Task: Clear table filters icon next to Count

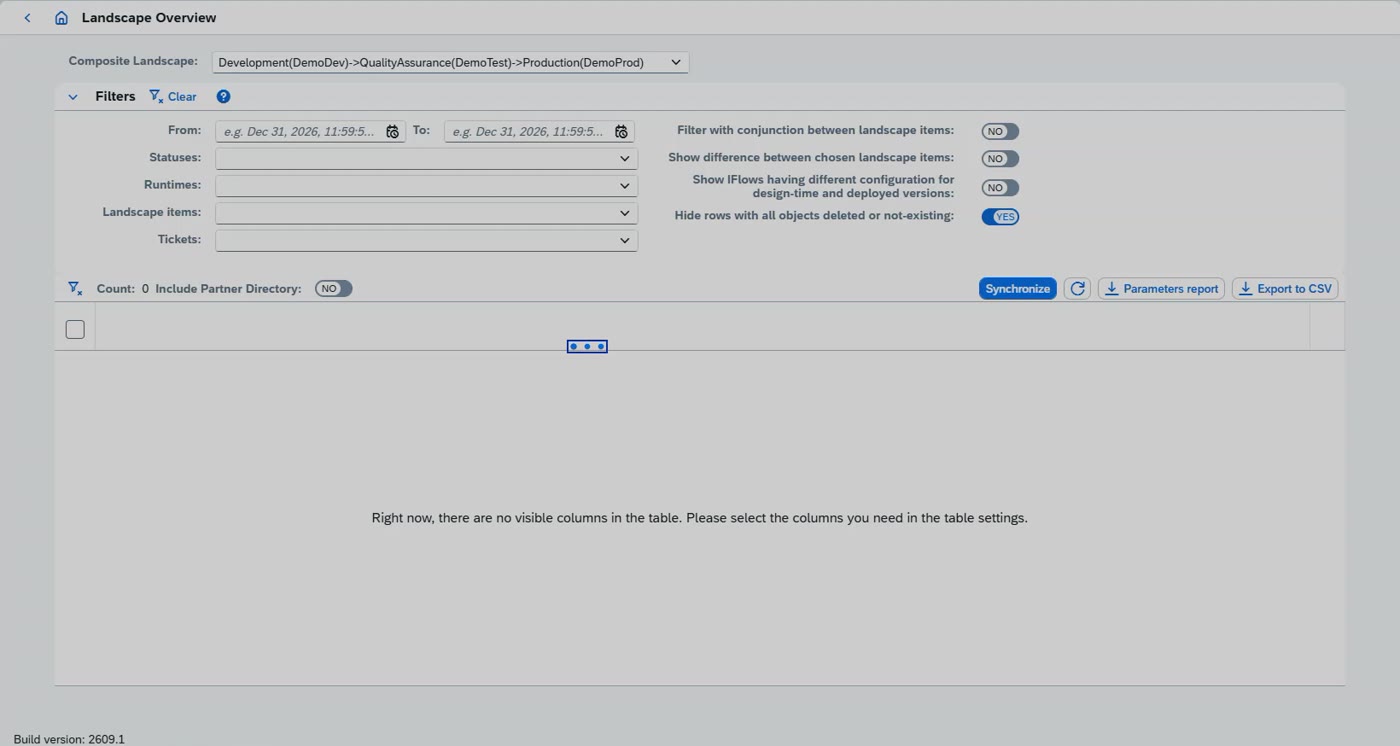Action: coord(75,289)
